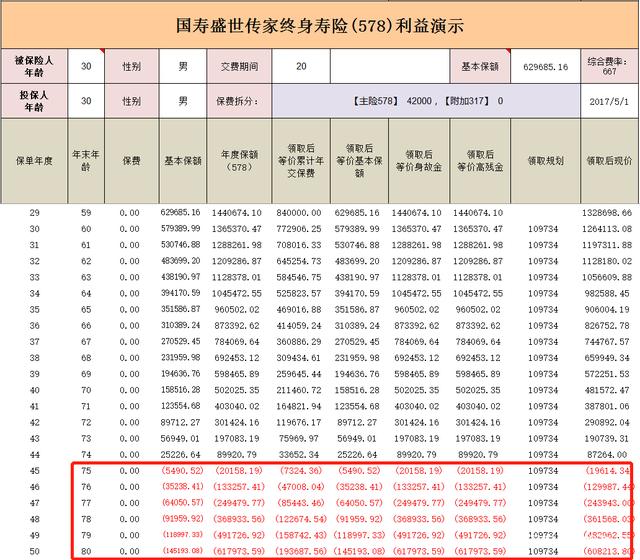Select the cell with value 414059.24
Screen dimensions: 640x560
pos(299,326)
